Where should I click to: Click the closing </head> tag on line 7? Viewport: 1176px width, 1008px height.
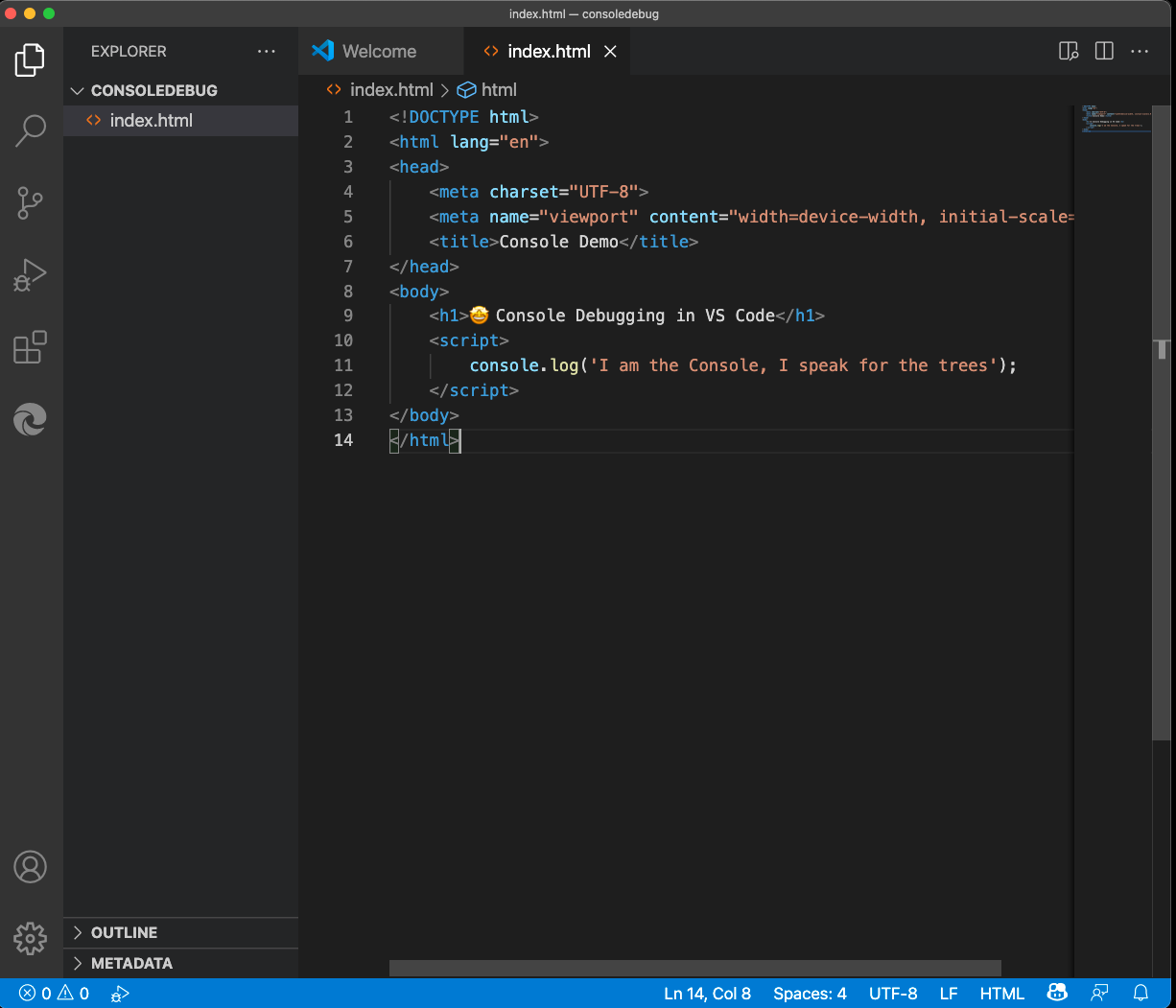(424, 267)
